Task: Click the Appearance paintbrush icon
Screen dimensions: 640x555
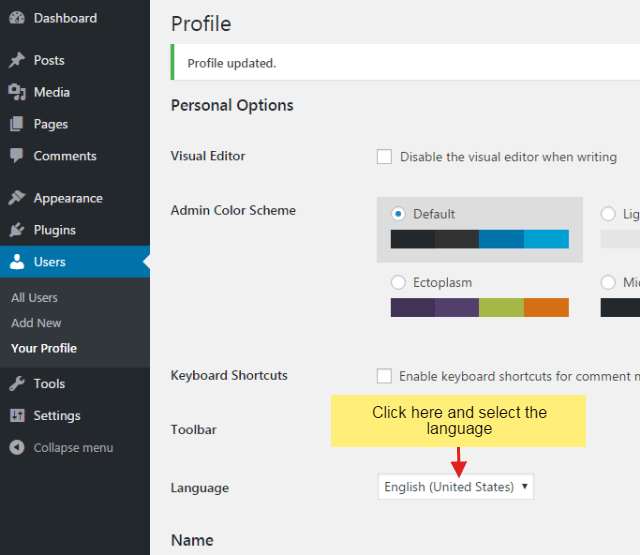Action: [x=17, y=198]
